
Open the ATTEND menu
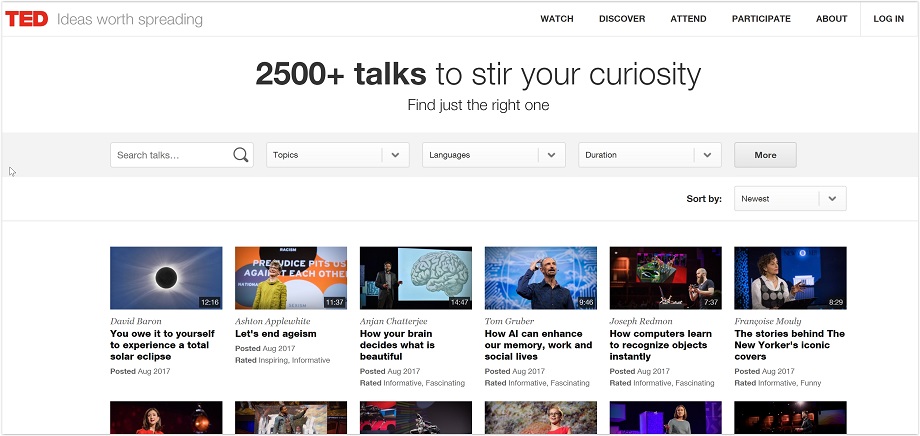click(x=688, y=19)
